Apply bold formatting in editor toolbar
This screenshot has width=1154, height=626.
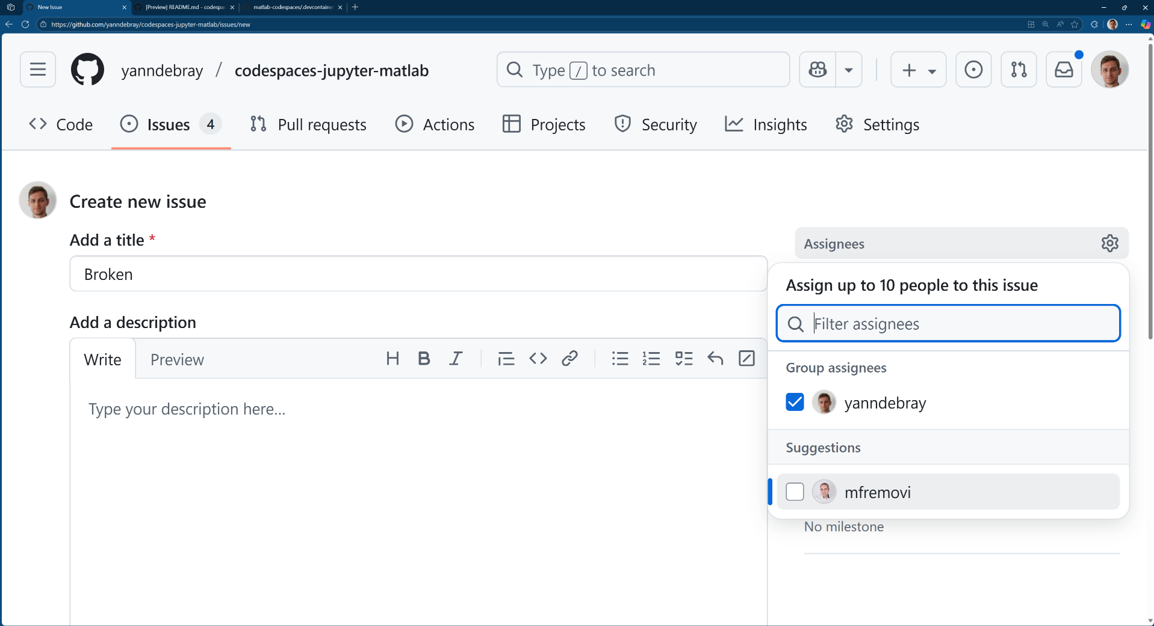[424, 359]
